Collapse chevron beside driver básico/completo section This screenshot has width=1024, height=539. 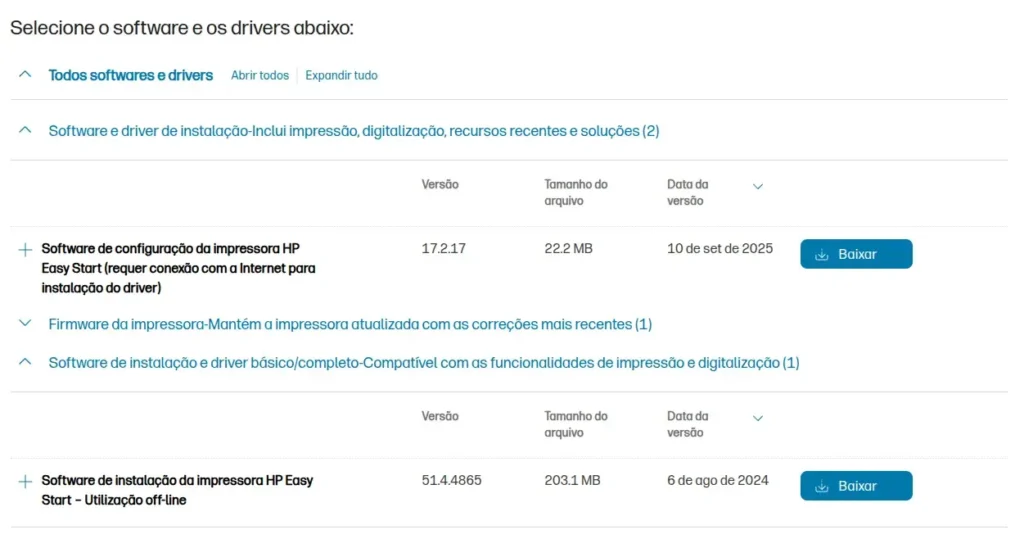pyautogui.click(x=26, y=363)
